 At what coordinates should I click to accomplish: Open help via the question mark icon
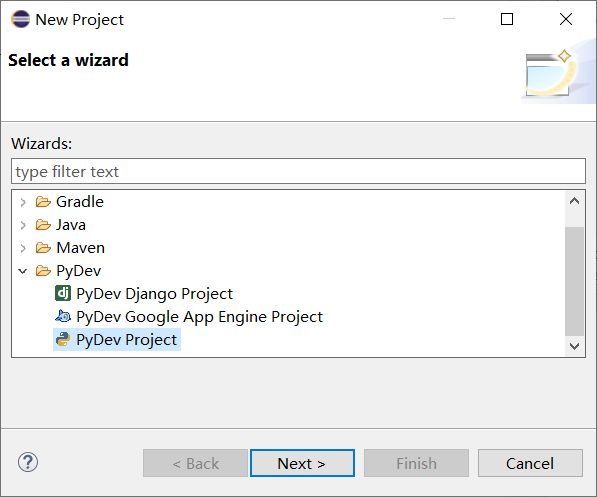(28, 462)
